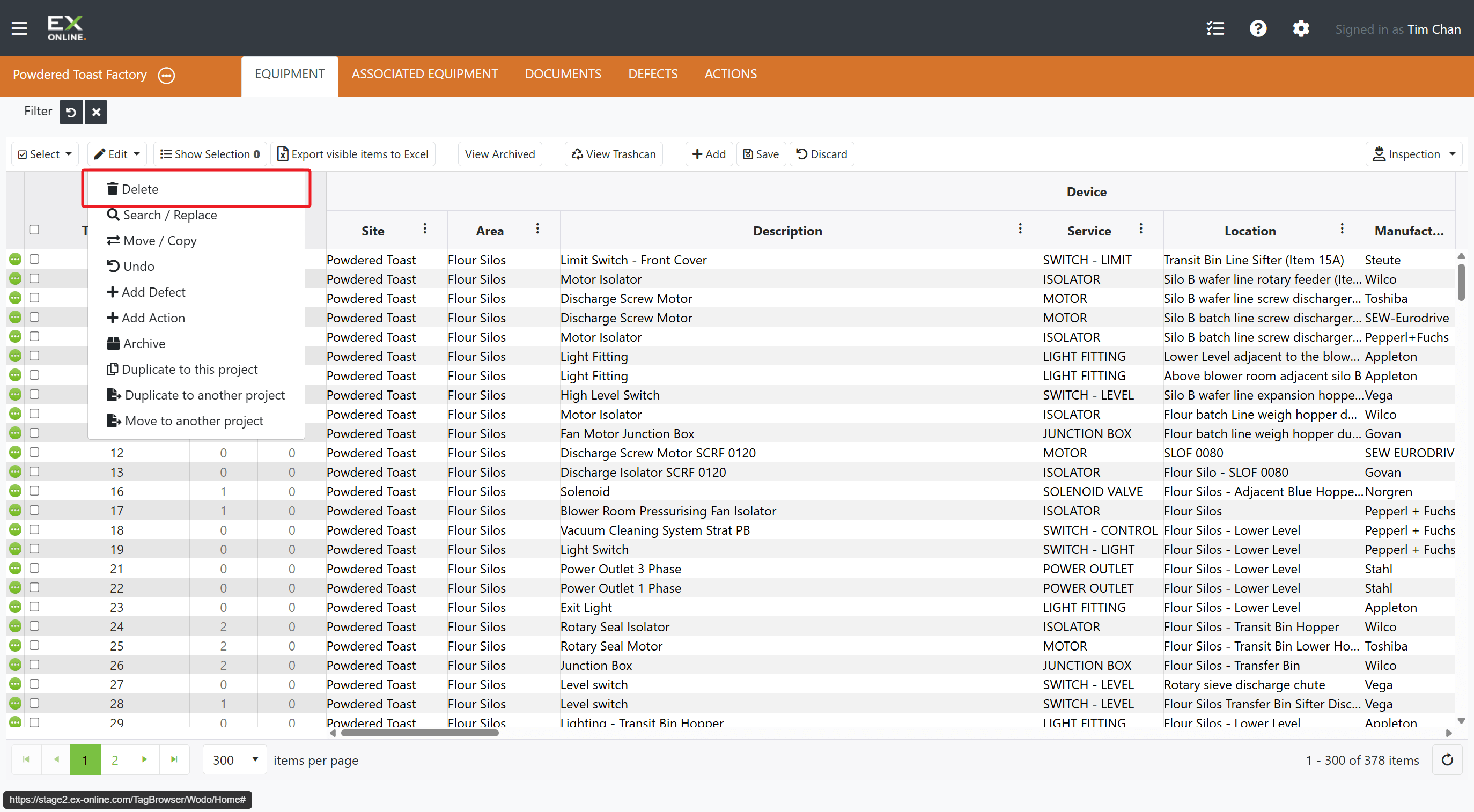Open the help question mark icon
The height and width of the screenshot is (812, 1474).
pos(1258,28)
